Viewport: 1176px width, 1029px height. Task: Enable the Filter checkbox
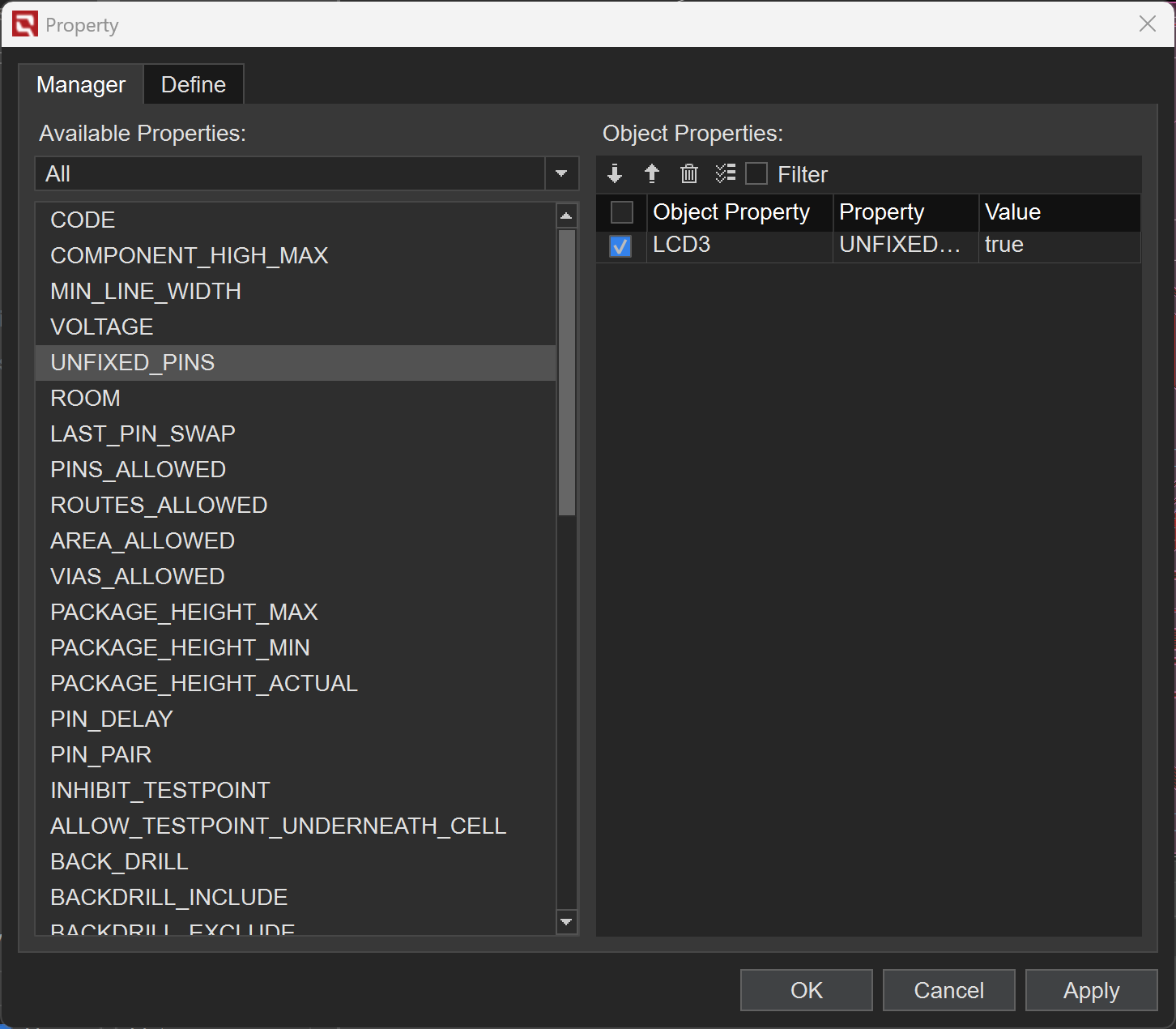tap(756, 174)
